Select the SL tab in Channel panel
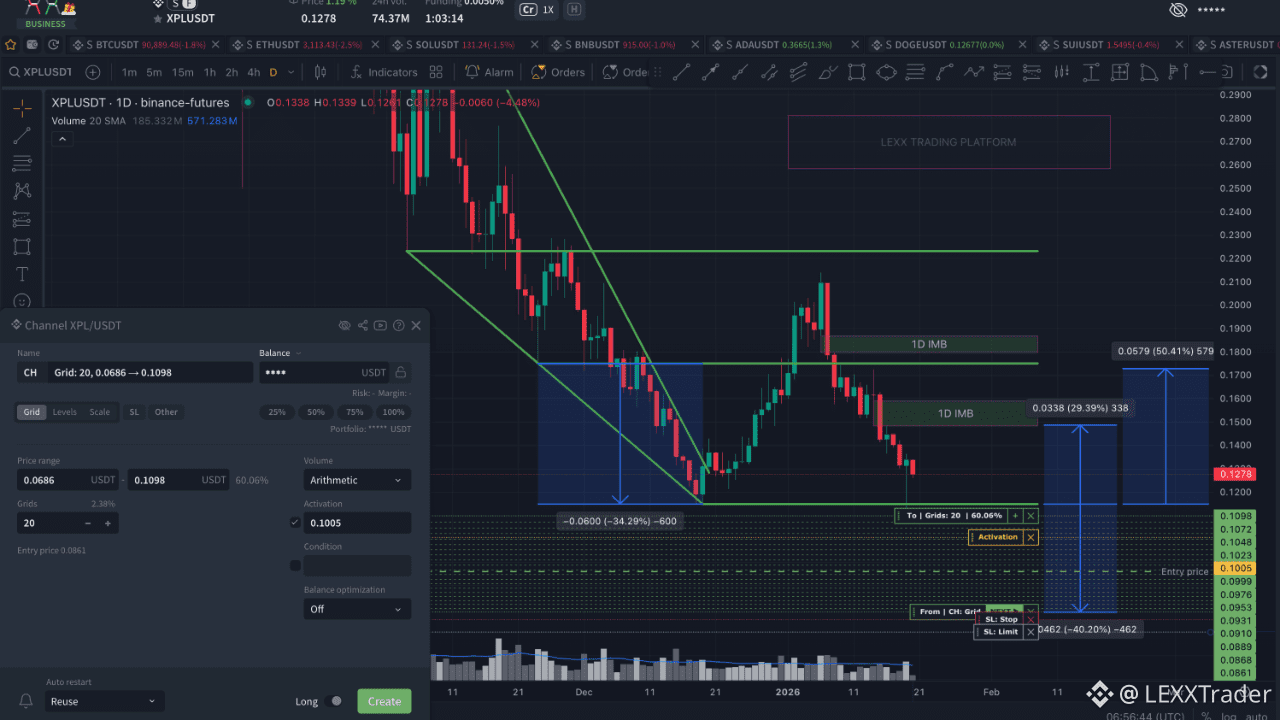 tap(134, 412)
